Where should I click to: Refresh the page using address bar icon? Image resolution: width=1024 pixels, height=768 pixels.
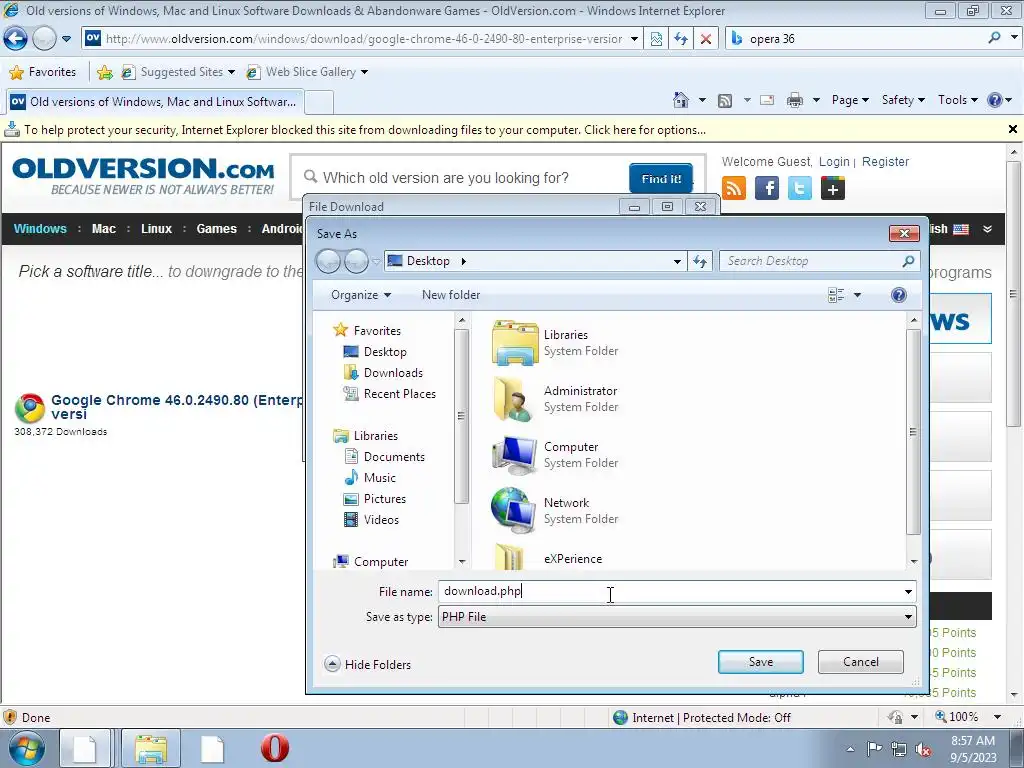point(681,39)
